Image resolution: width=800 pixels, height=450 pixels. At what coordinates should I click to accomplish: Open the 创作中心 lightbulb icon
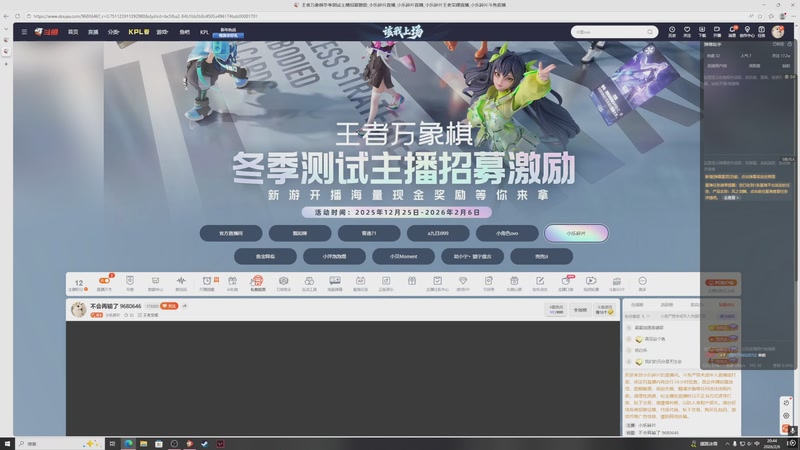click(747, 32)
